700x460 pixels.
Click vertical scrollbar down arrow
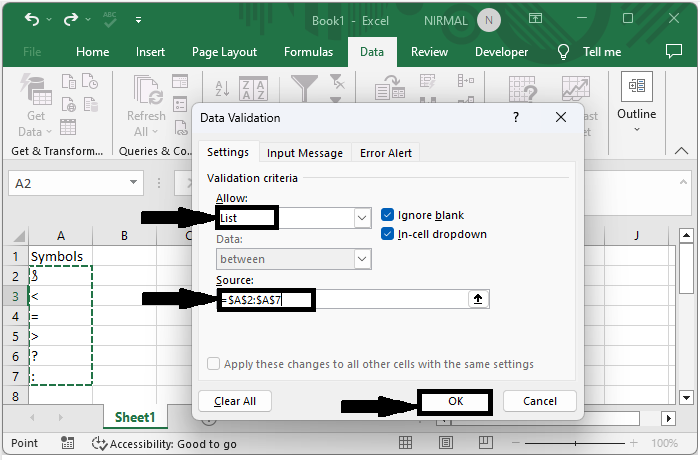[686, 397]
